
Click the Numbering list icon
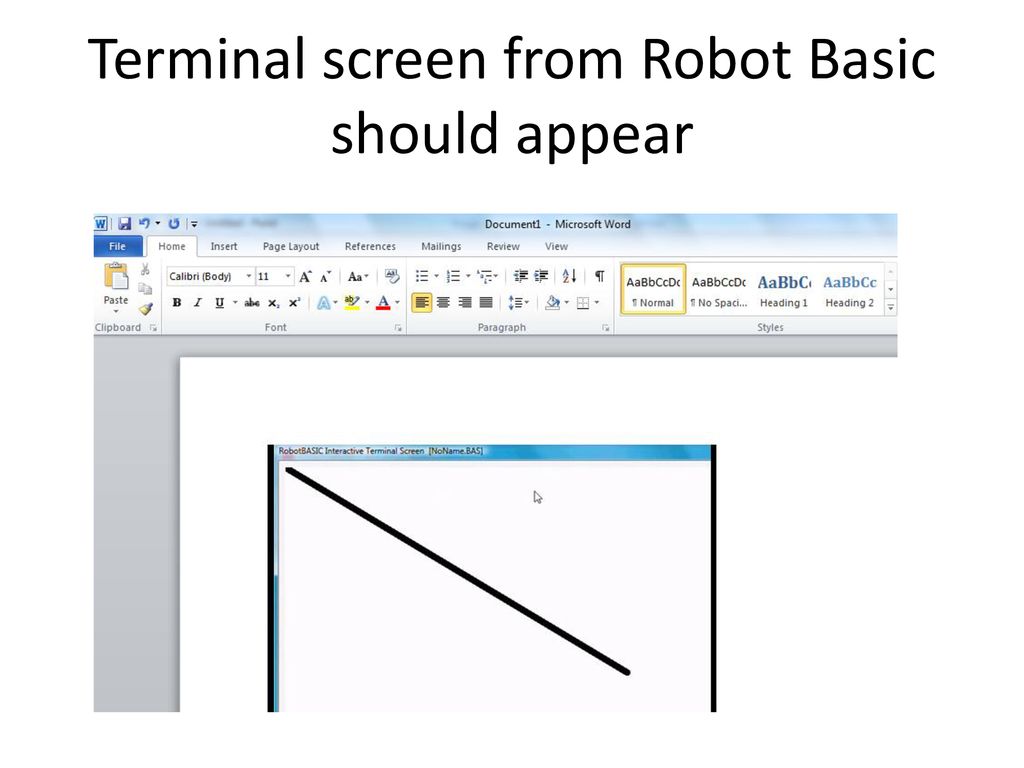tap(453, 276)
